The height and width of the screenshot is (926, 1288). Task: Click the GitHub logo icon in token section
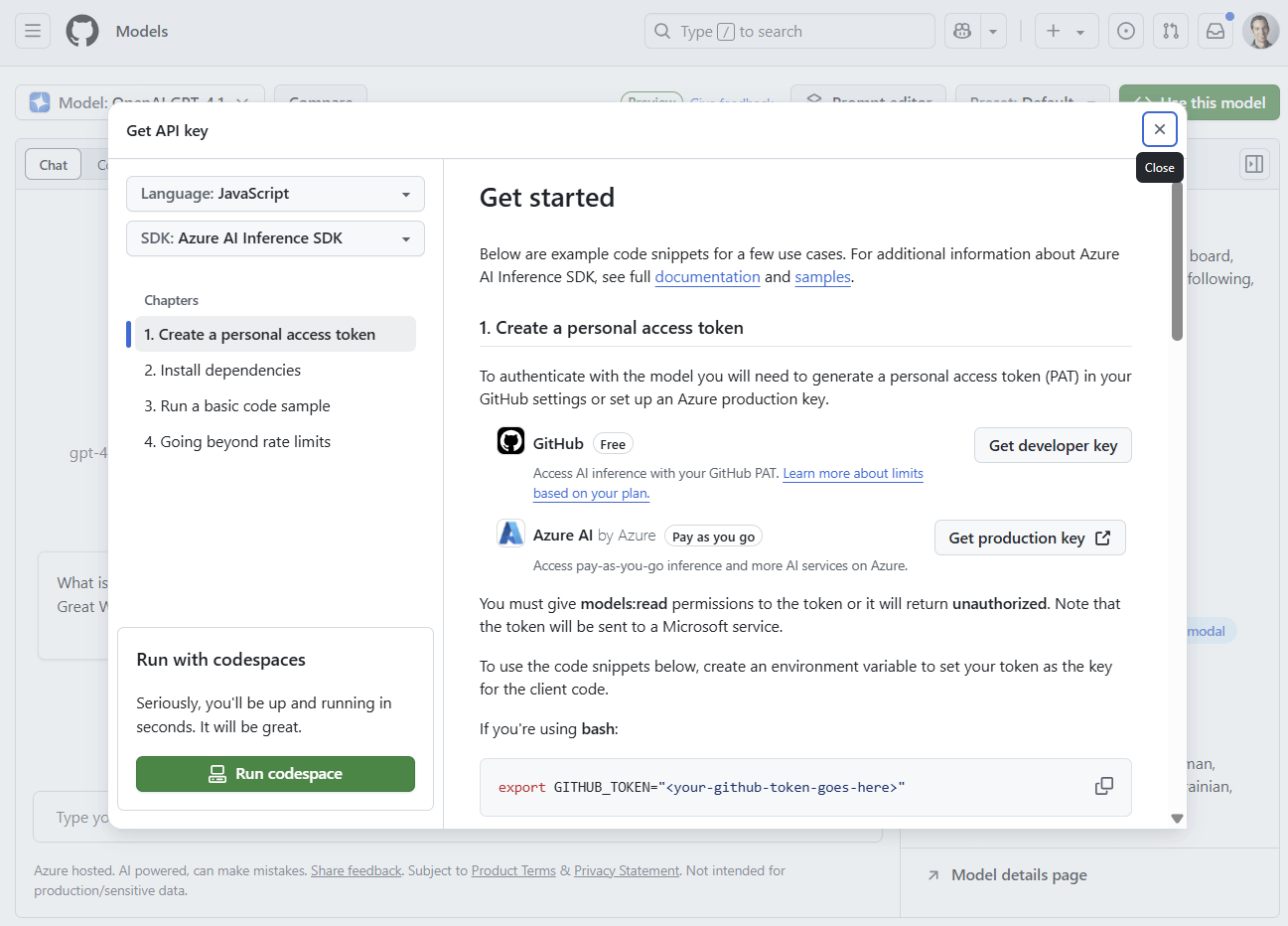(510, 440)
